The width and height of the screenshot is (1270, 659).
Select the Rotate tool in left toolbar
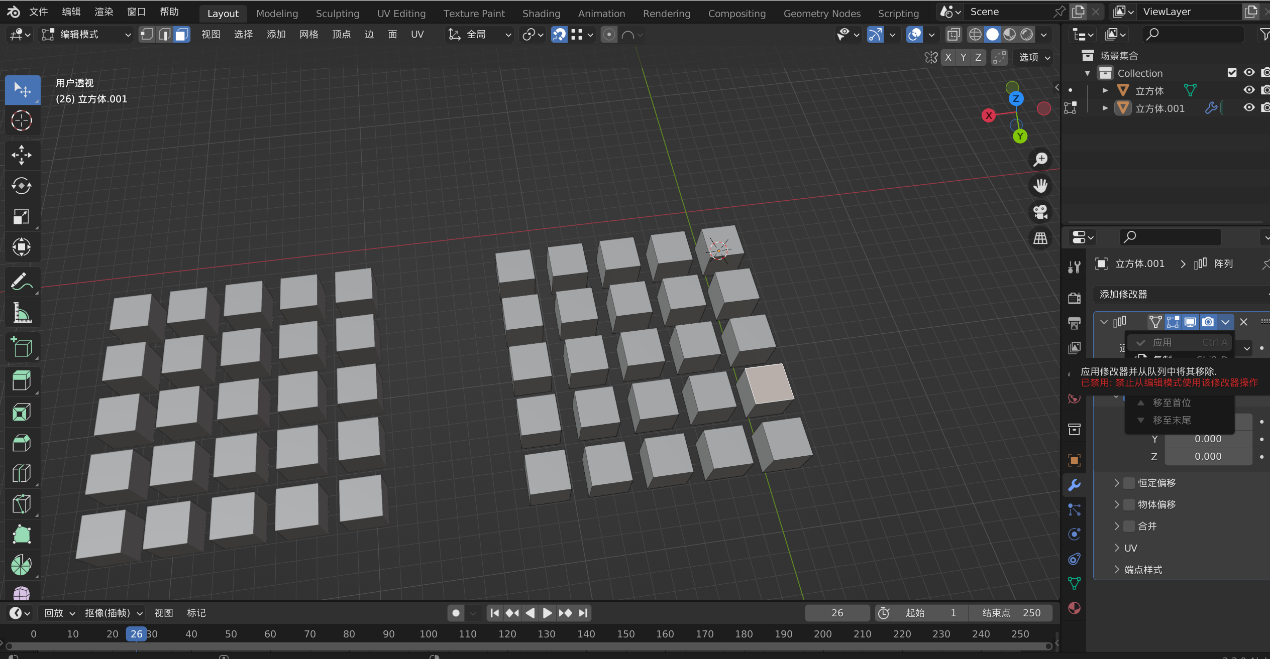pos(21,185)
